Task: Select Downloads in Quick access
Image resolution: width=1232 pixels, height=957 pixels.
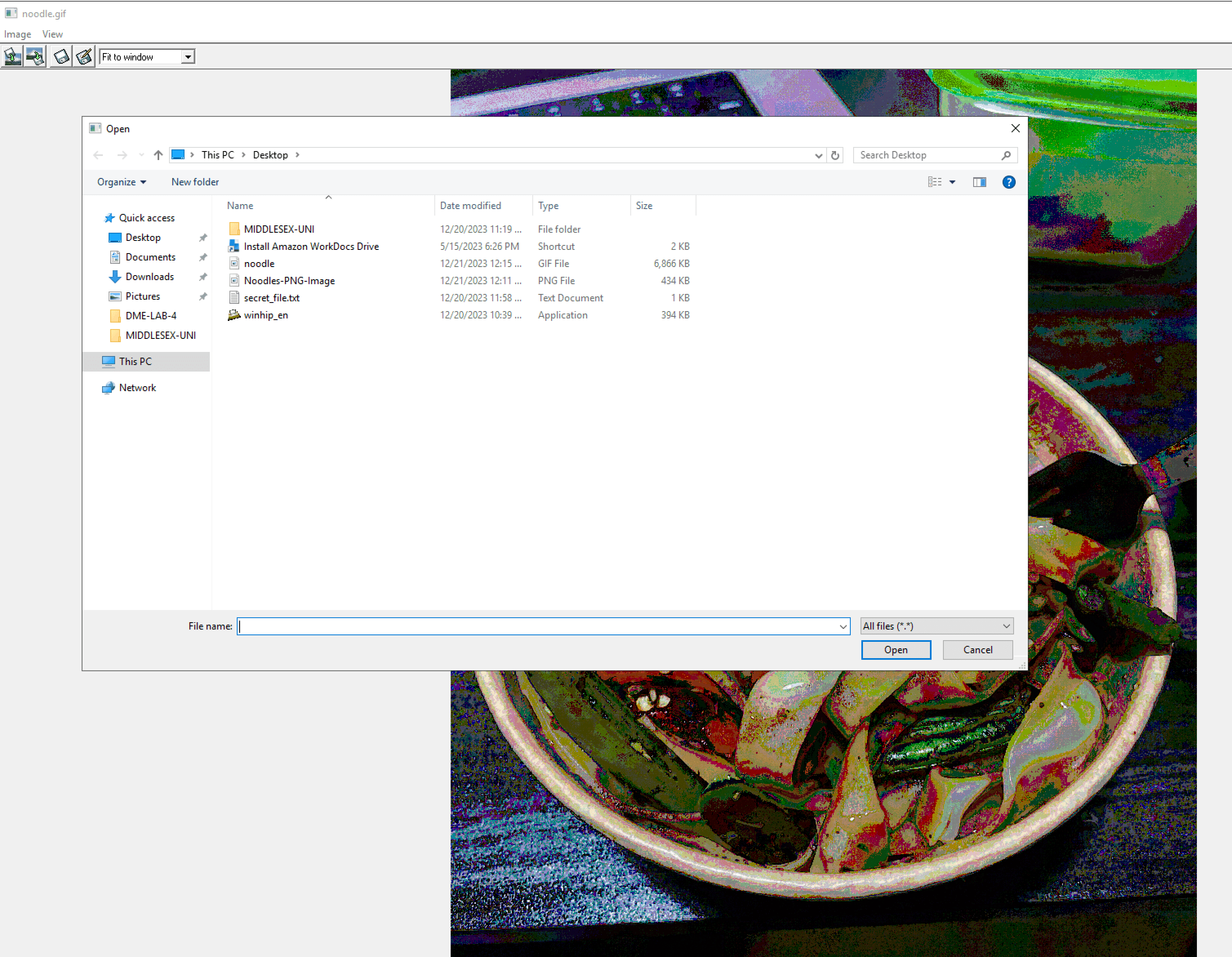Action: click(149, 276)
